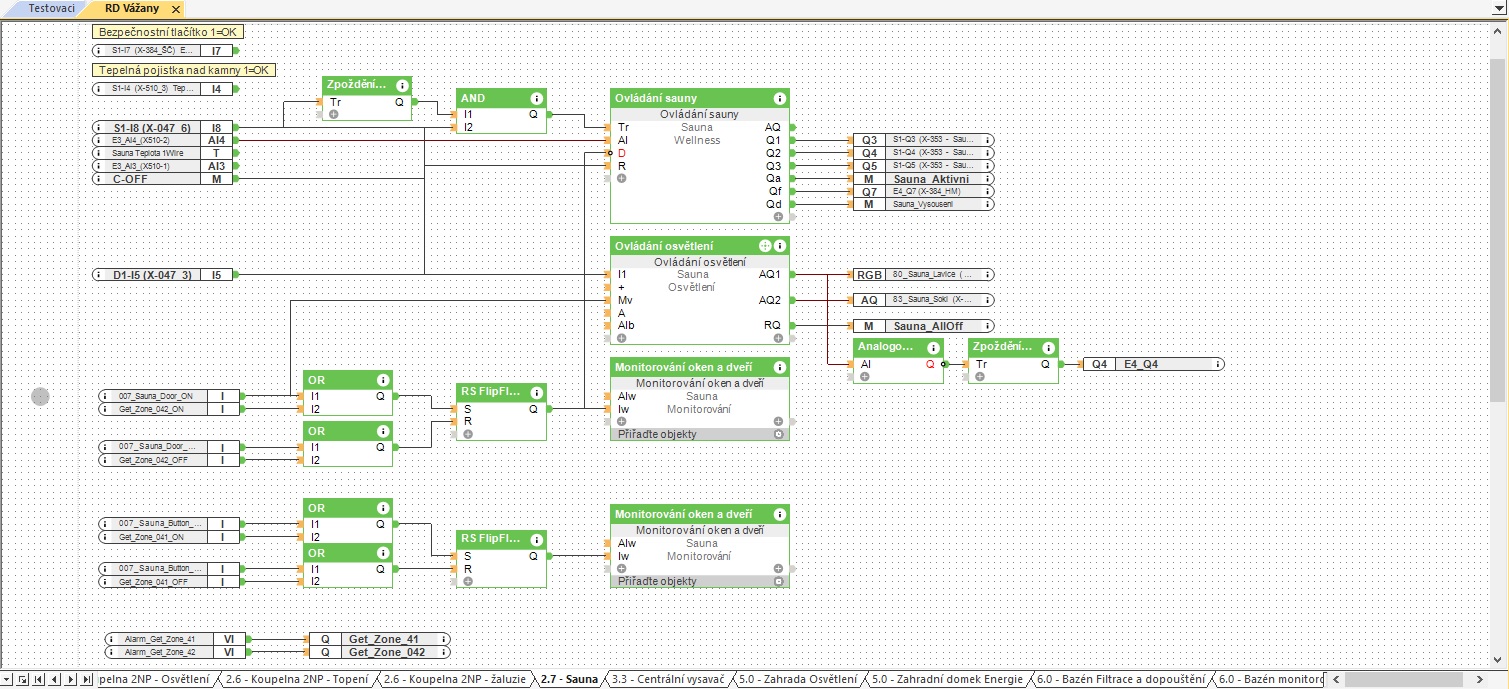Open info icon of Zpoždění block before E4_Q4
This screenshot has width=1509, height=689.
[x=1049, y=347]
